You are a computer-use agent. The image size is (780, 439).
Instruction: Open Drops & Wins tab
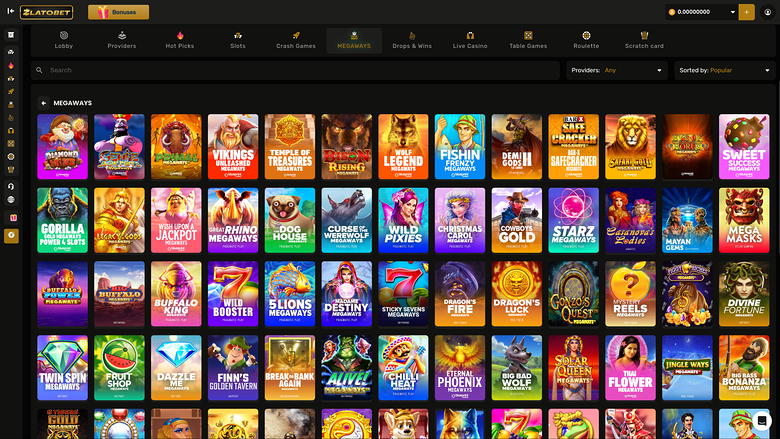[x=412, y=40]
